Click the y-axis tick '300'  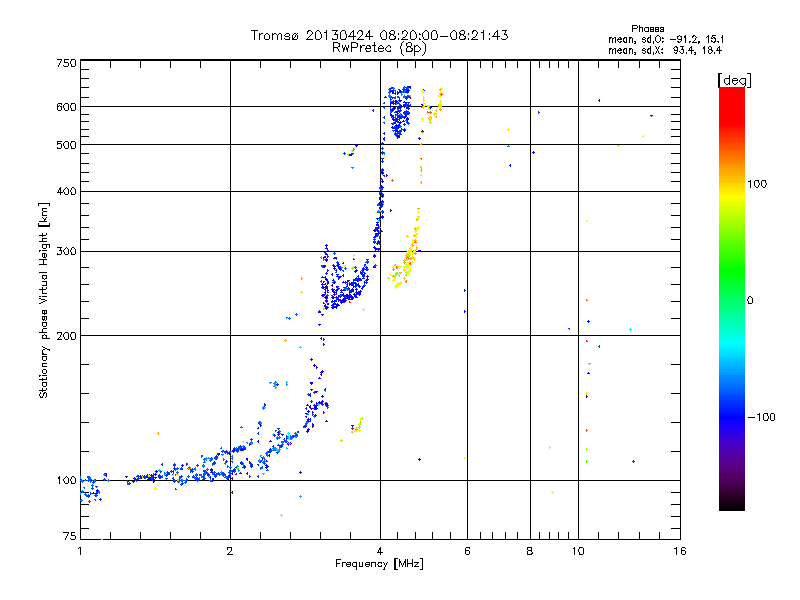tap(66, 251)
